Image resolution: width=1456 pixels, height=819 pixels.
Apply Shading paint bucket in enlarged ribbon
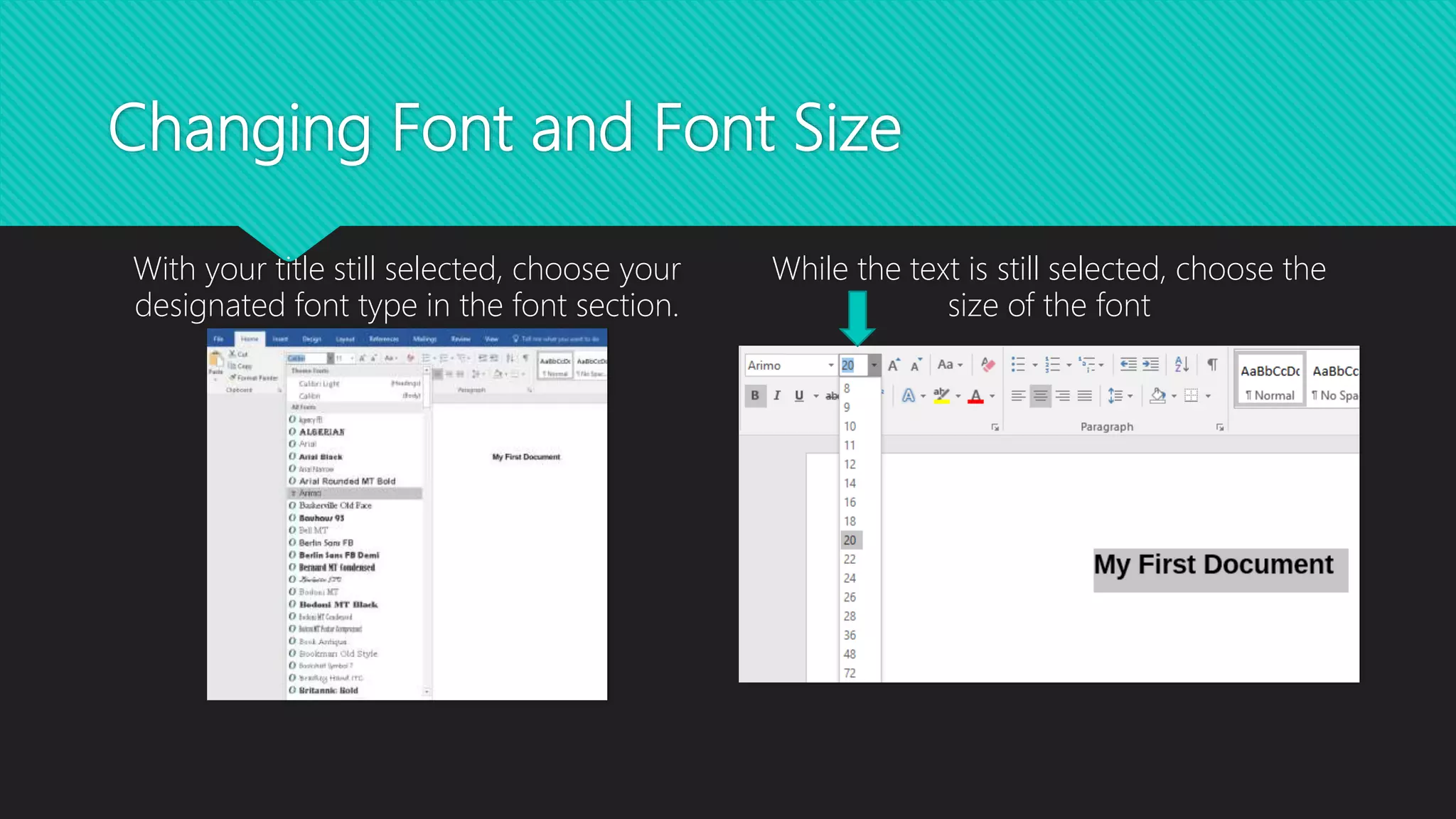click(1157, 396)
